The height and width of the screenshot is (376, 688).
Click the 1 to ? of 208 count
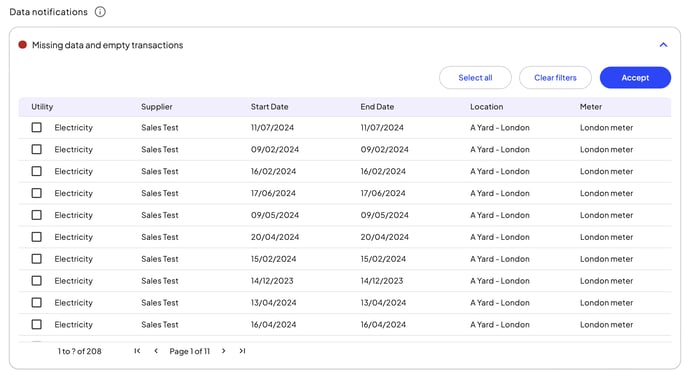[79, 351]
